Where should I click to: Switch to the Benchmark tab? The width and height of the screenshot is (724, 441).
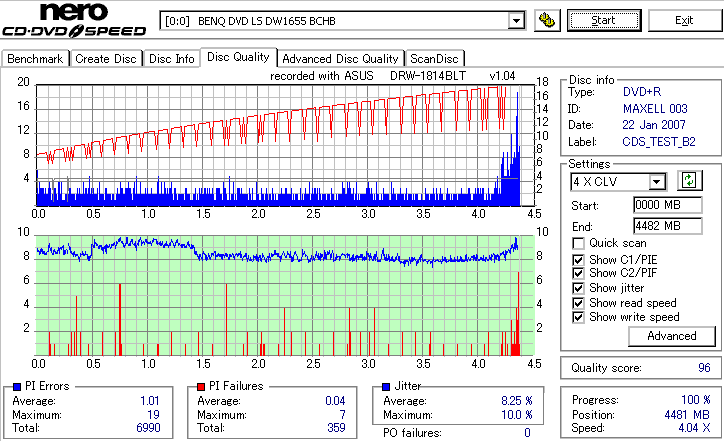point(35,59)
